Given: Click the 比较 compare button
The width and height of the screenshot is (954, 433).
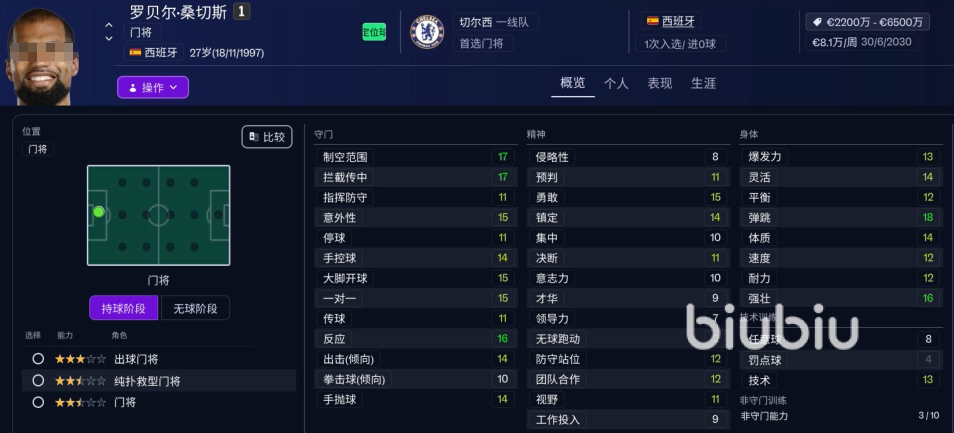Looking at the screenshot, I should point(267,137).
